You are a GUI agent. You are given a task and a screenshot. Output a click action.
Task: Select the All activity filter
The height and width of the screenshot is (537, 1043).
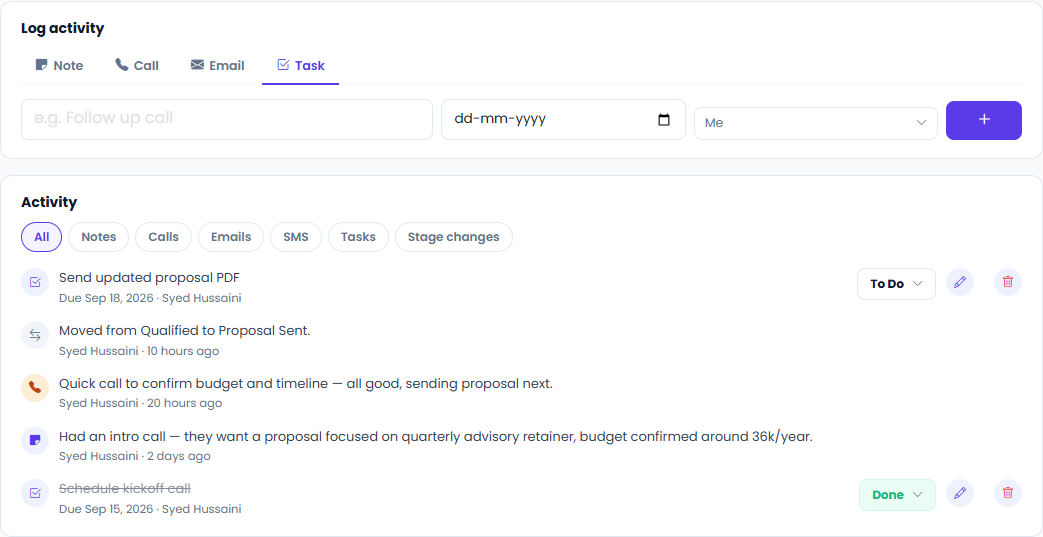(x=41, y=237)
